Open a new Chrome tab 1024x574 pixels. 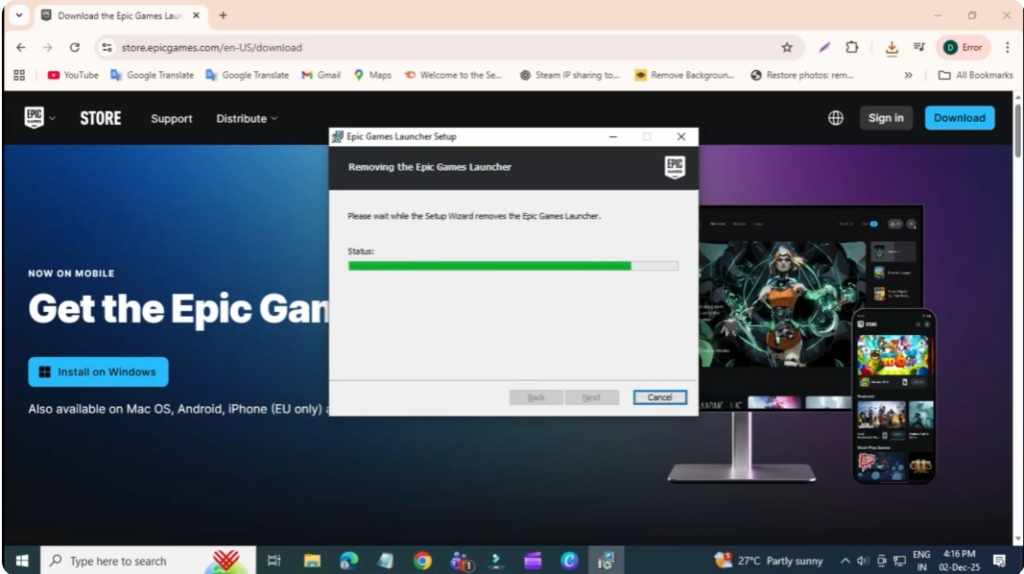(x=223, y=15)
